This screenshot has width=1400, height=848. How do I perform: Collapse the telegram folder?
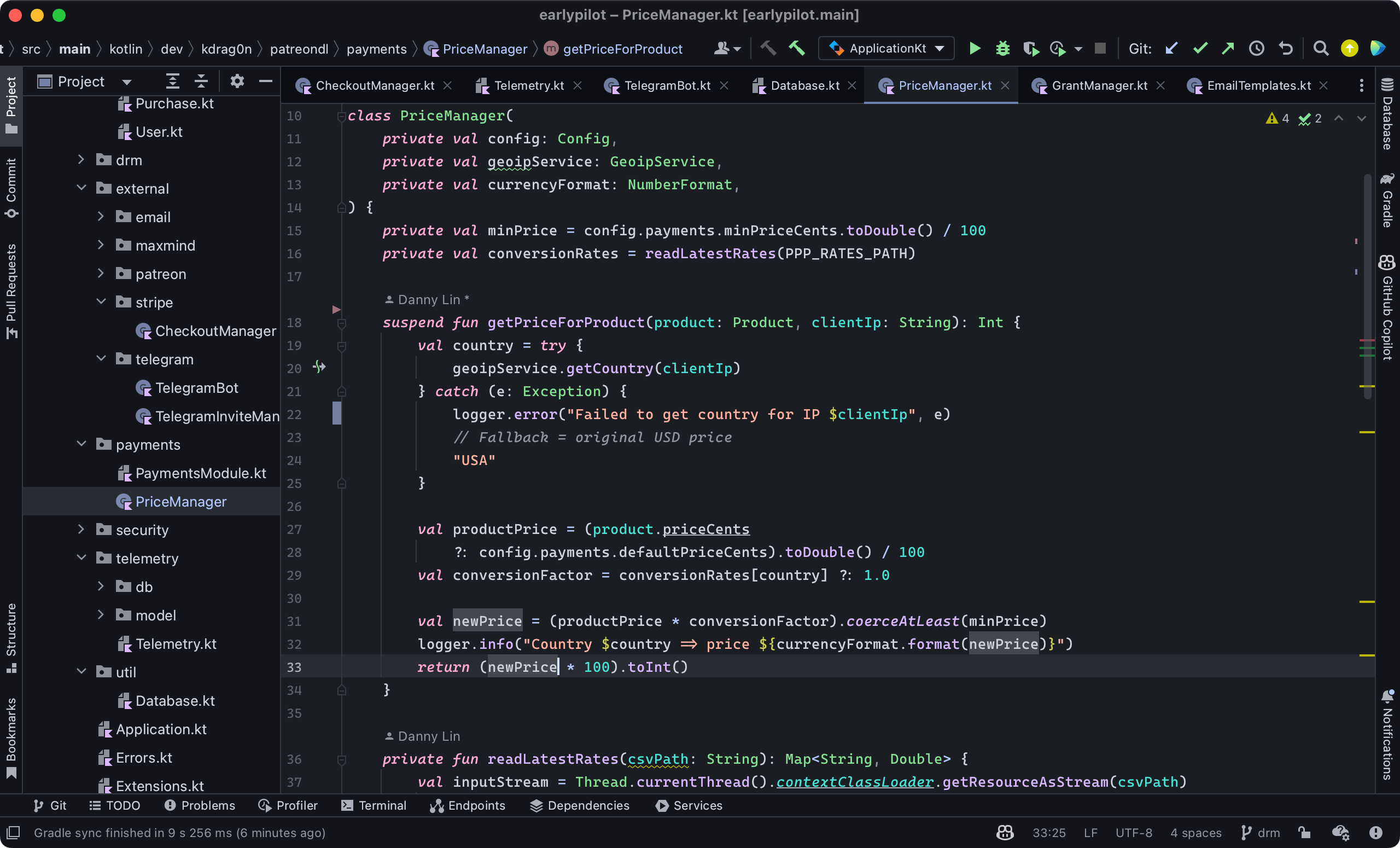coord(101,359)
